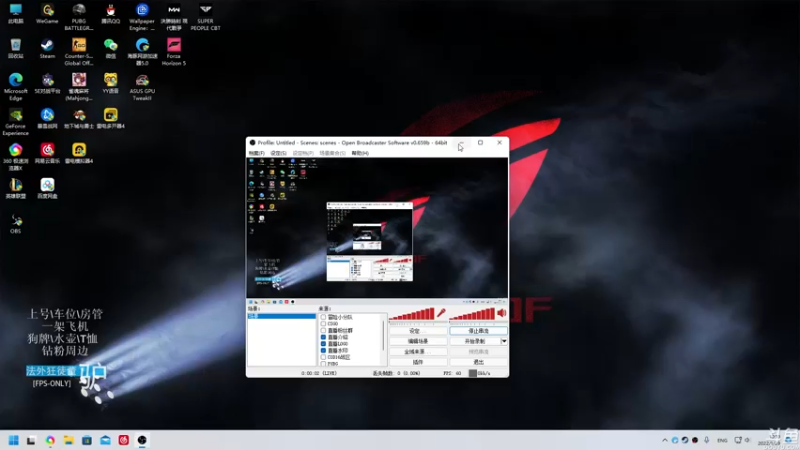Mute the microphone icon in OBS
The image size is (800, 450).
click(441, 313)
